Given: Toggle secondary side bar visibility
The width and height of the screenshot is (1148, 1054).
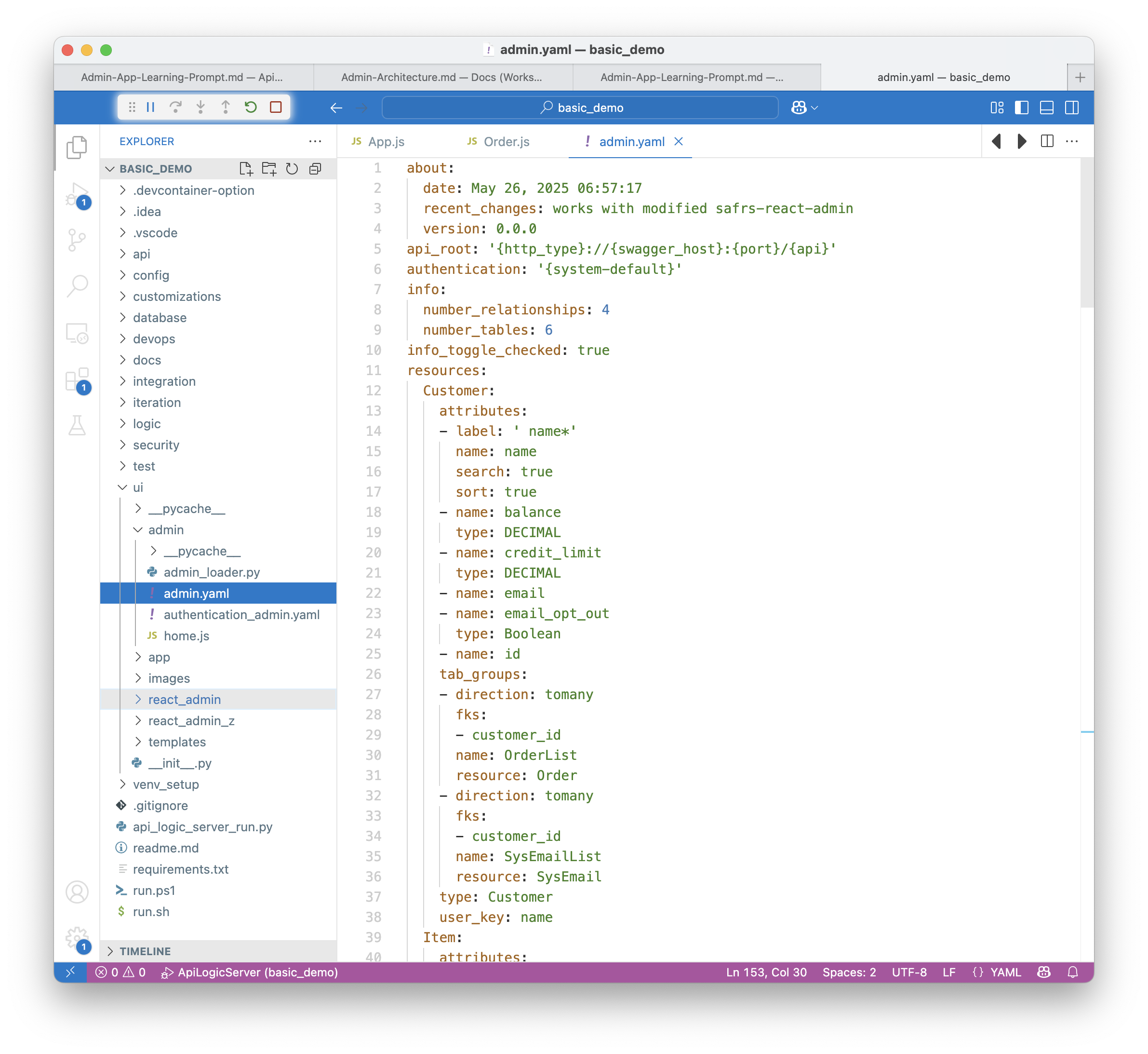Looking at the screenshot, I should click(x=1072, y=108).
